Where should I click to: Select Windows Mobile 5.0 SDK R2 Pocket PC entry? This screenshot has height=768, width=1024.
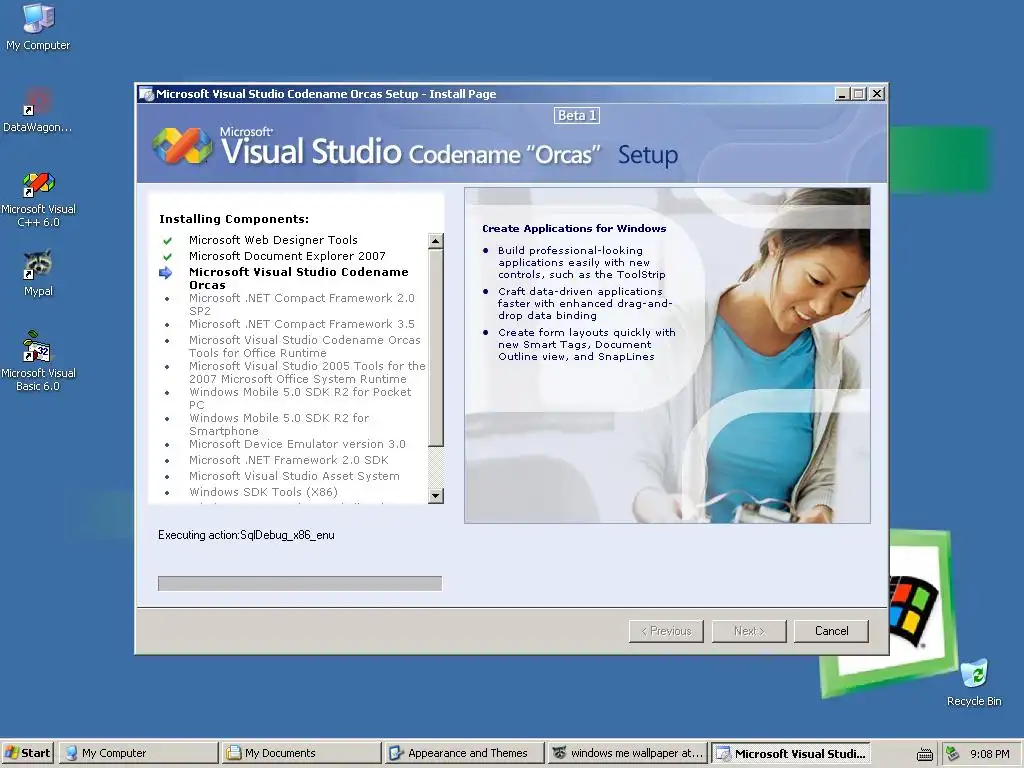click(x=300, y=398)
